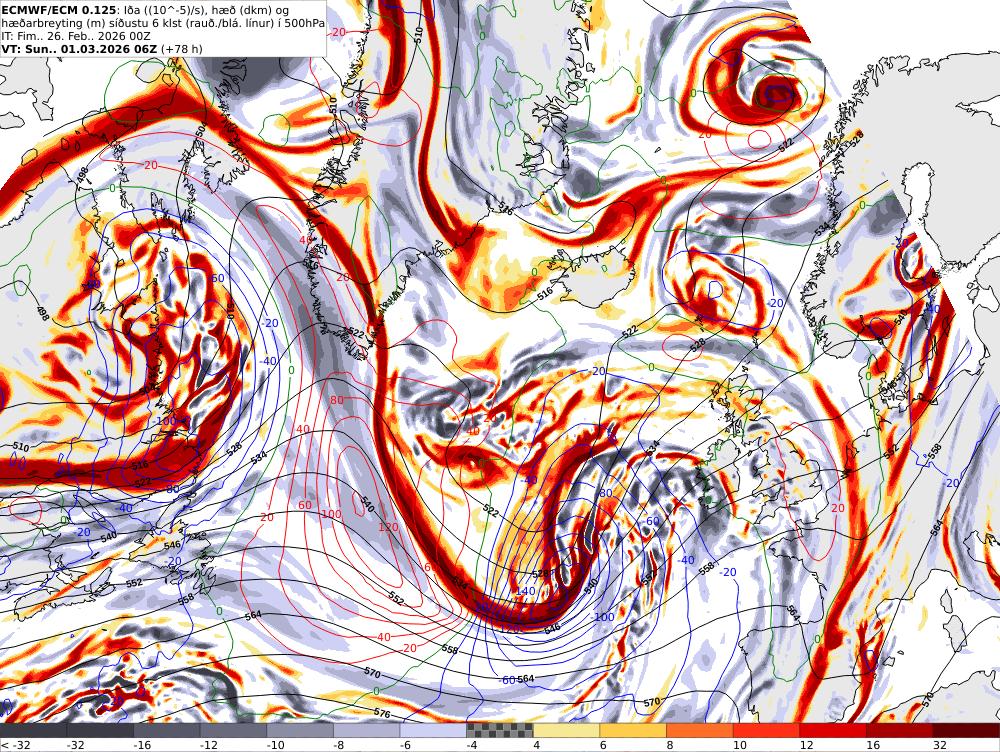Click the '-16' legend label
Image resolution: width=1000 pixels, height=752 pixels.
click(x=142, y=745)
